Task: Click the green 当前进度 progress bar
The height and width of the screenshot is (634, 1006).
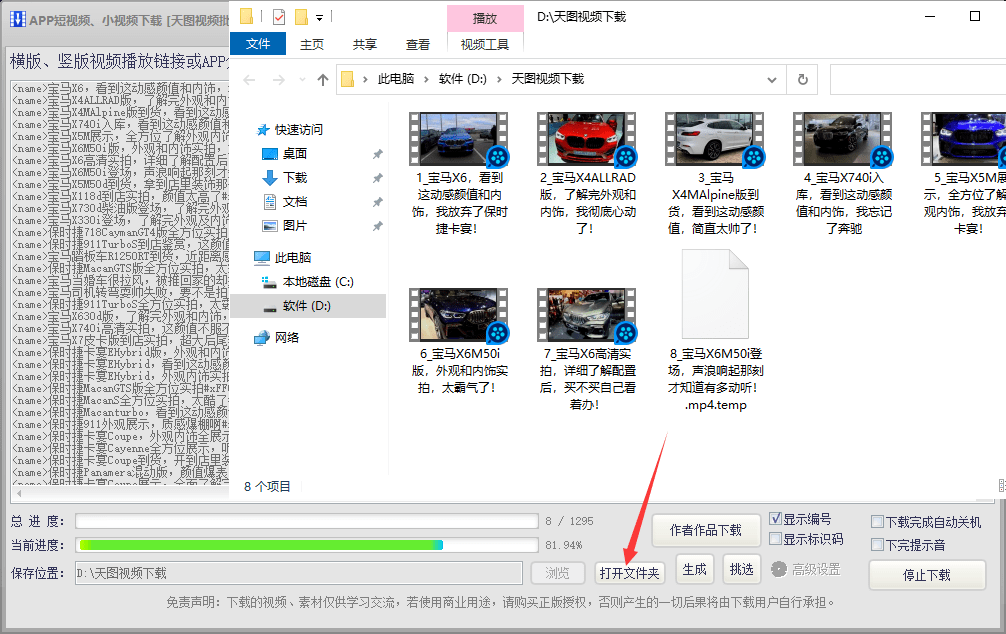Action: point(307,545)
